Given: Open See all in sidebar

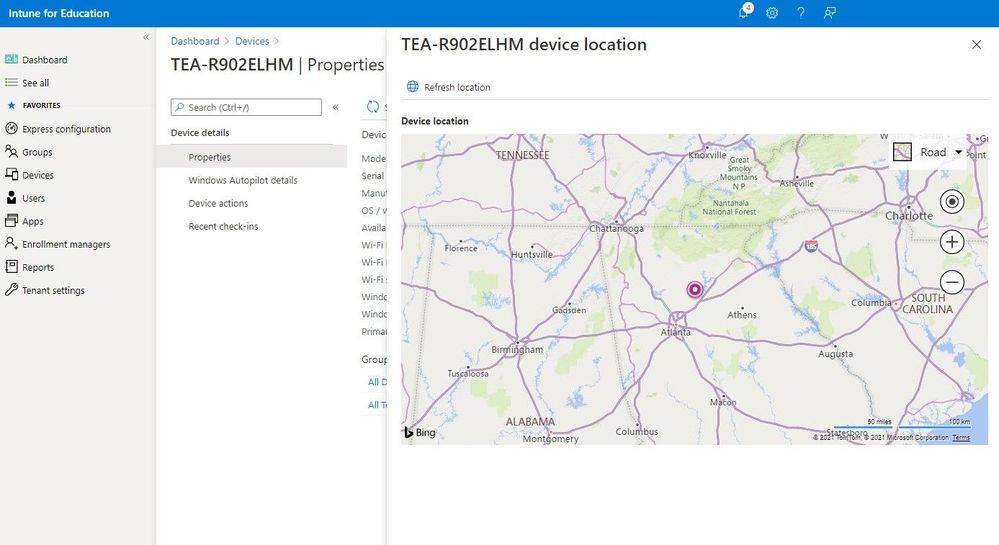Looking at the screenshot, I should [36, 83].
